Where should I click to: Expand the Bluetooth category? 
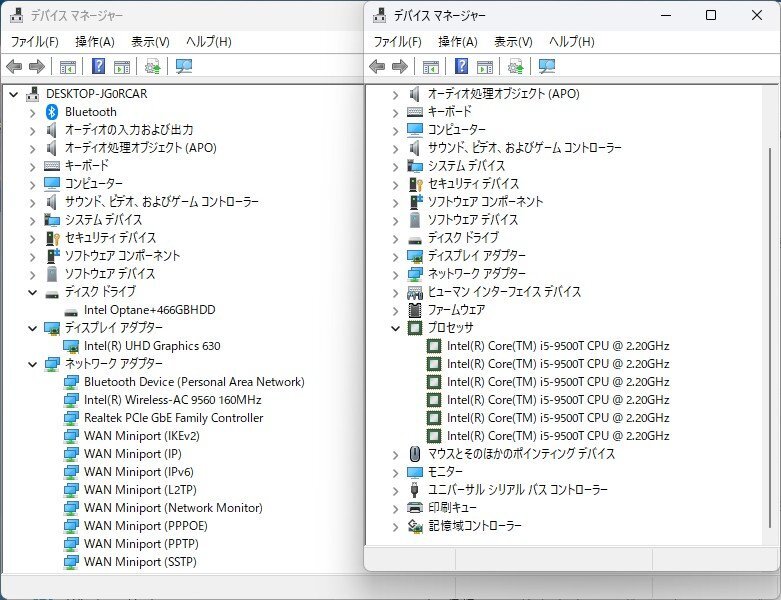click(x=32, y=112)
